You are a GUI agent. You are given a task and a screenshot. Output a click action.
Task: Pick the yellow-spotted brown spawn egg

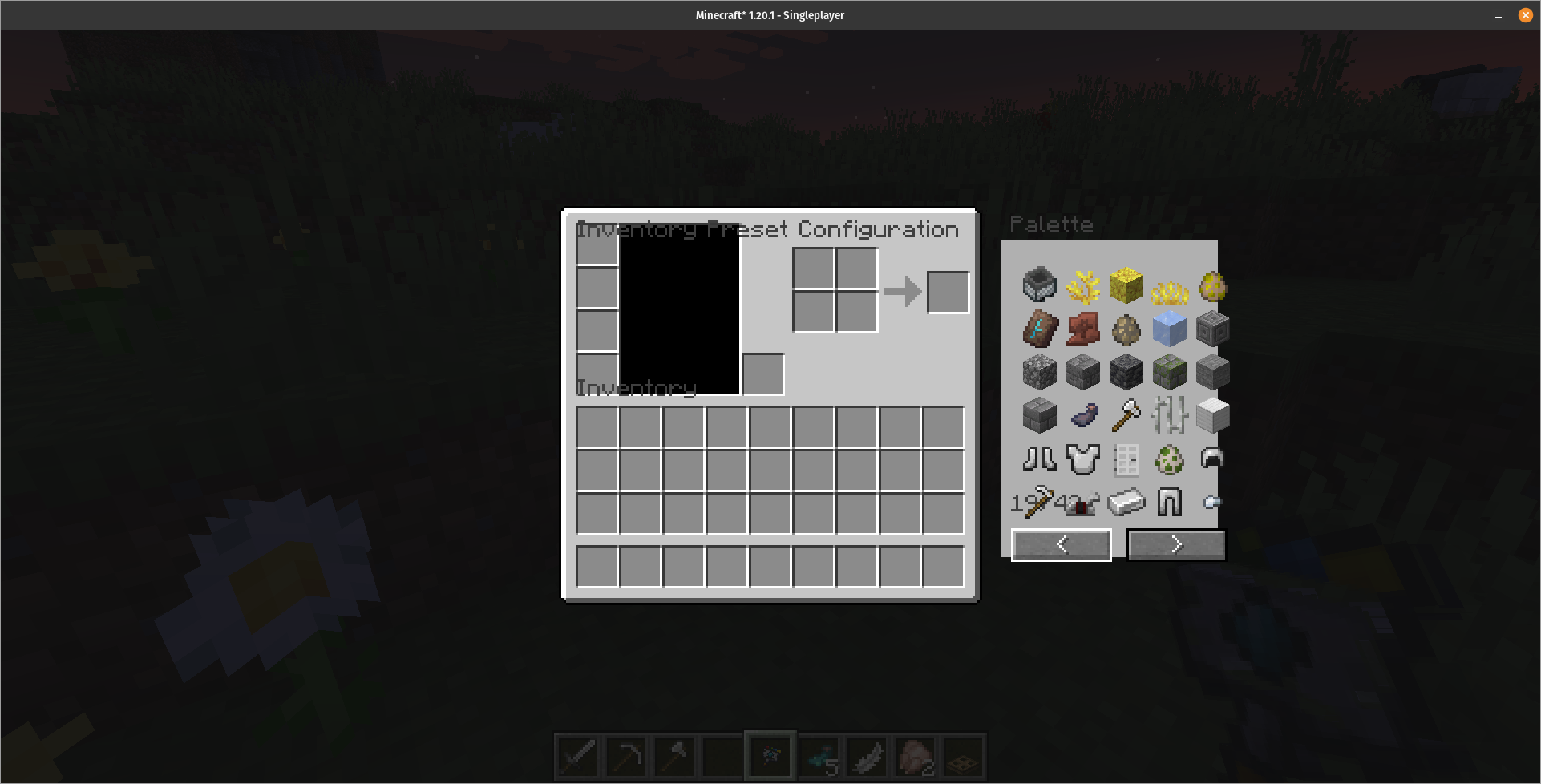(1213, 285)
